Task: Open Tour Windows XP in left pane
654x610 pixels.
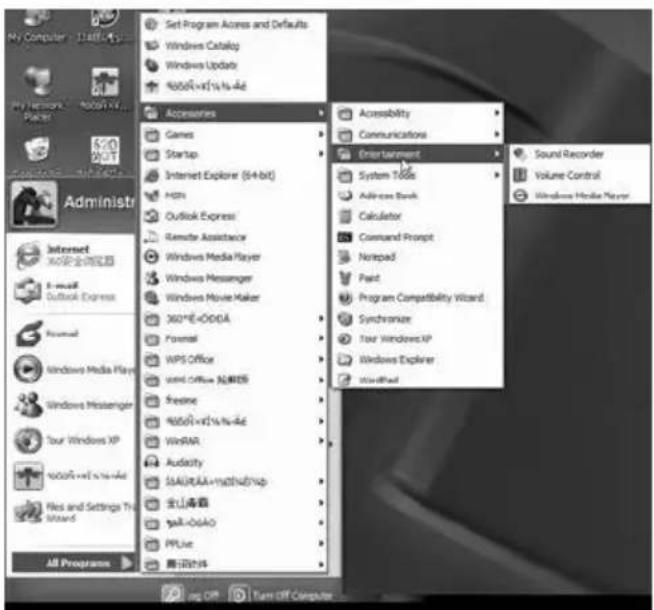Action: coord(73,440)
